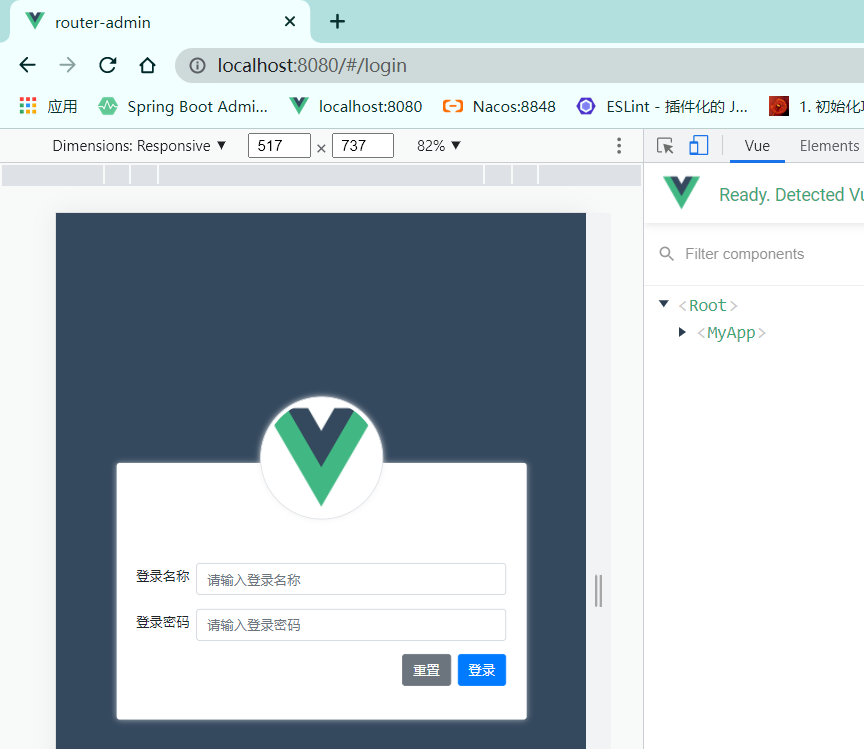Select the Root component in tree
Viewport: 864px width, 749px height.
708,305
